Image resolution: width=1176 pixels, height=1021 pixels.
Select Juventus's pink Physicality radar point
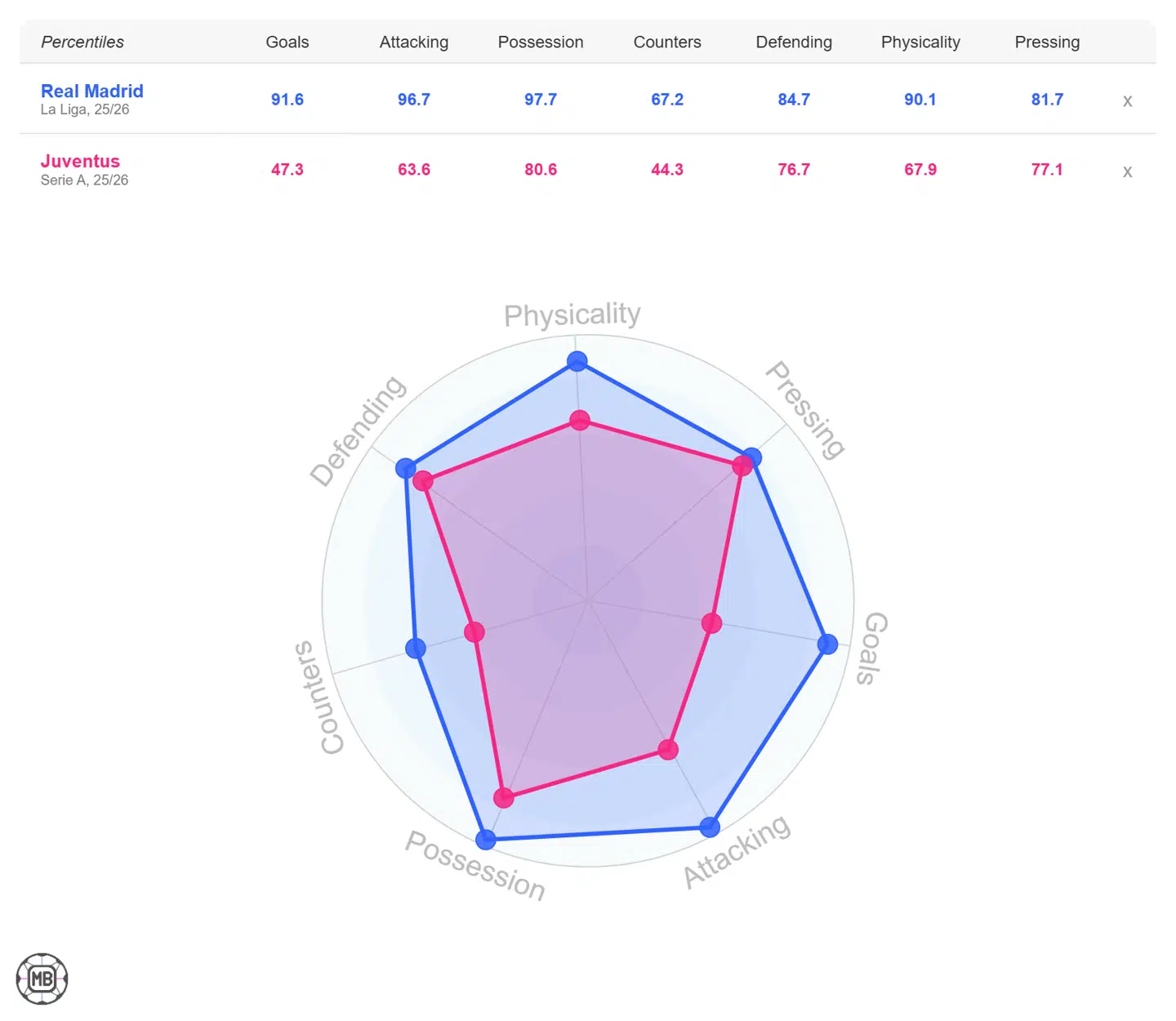pyautogui.click(x=580, y=421)
